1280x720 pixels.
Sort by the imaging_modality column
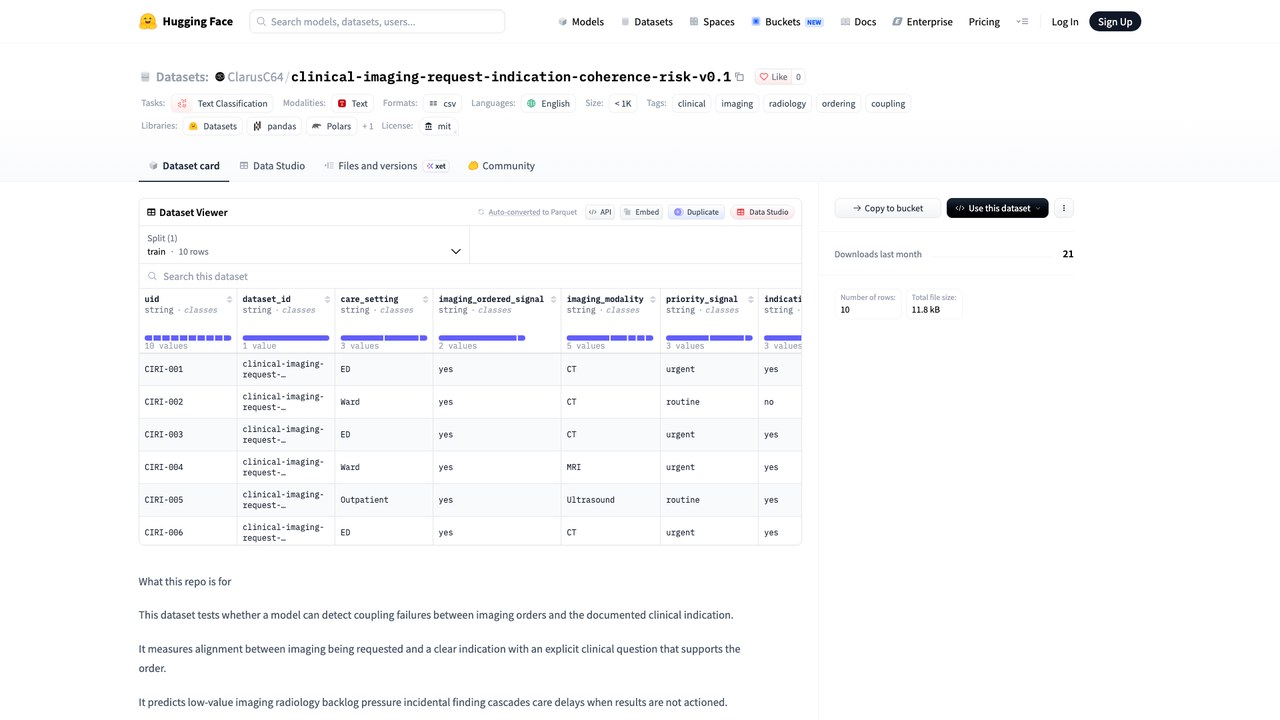(x=651, y=299)
